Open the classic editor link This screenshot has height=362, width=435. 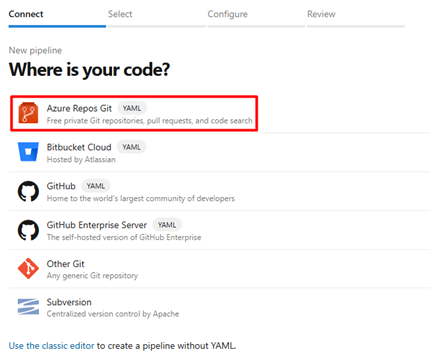point(51,346)
